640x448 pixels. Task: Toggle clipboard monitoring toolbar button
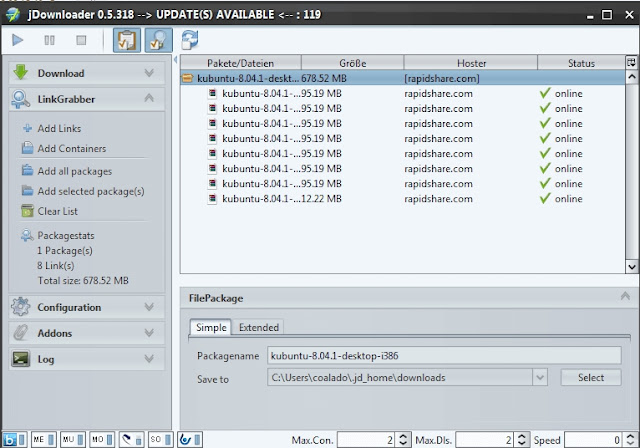(127, 40)
